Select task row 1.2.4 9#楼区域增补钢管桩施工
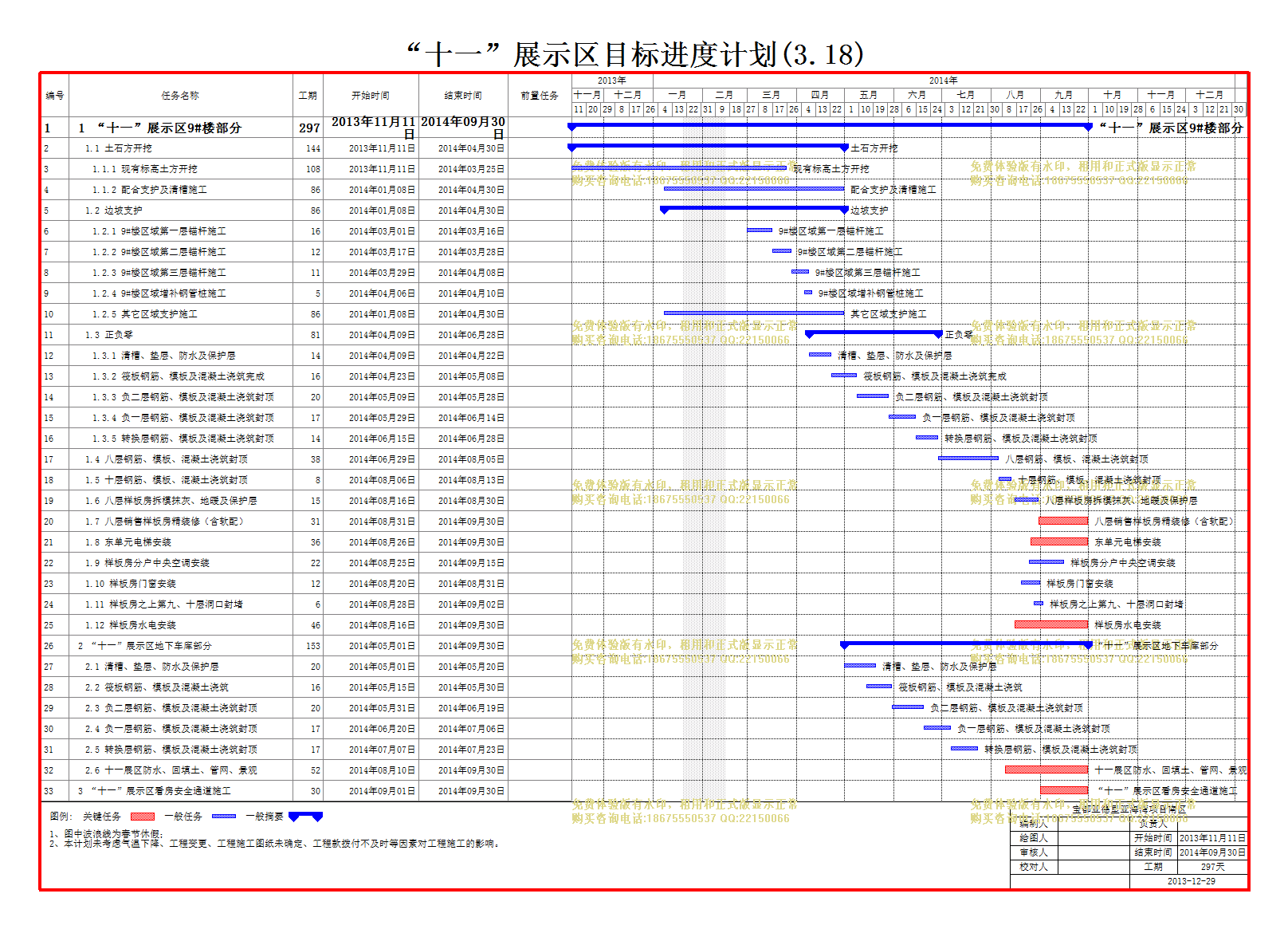Screen dimensions: 1288x929 [x=306, y=293]
